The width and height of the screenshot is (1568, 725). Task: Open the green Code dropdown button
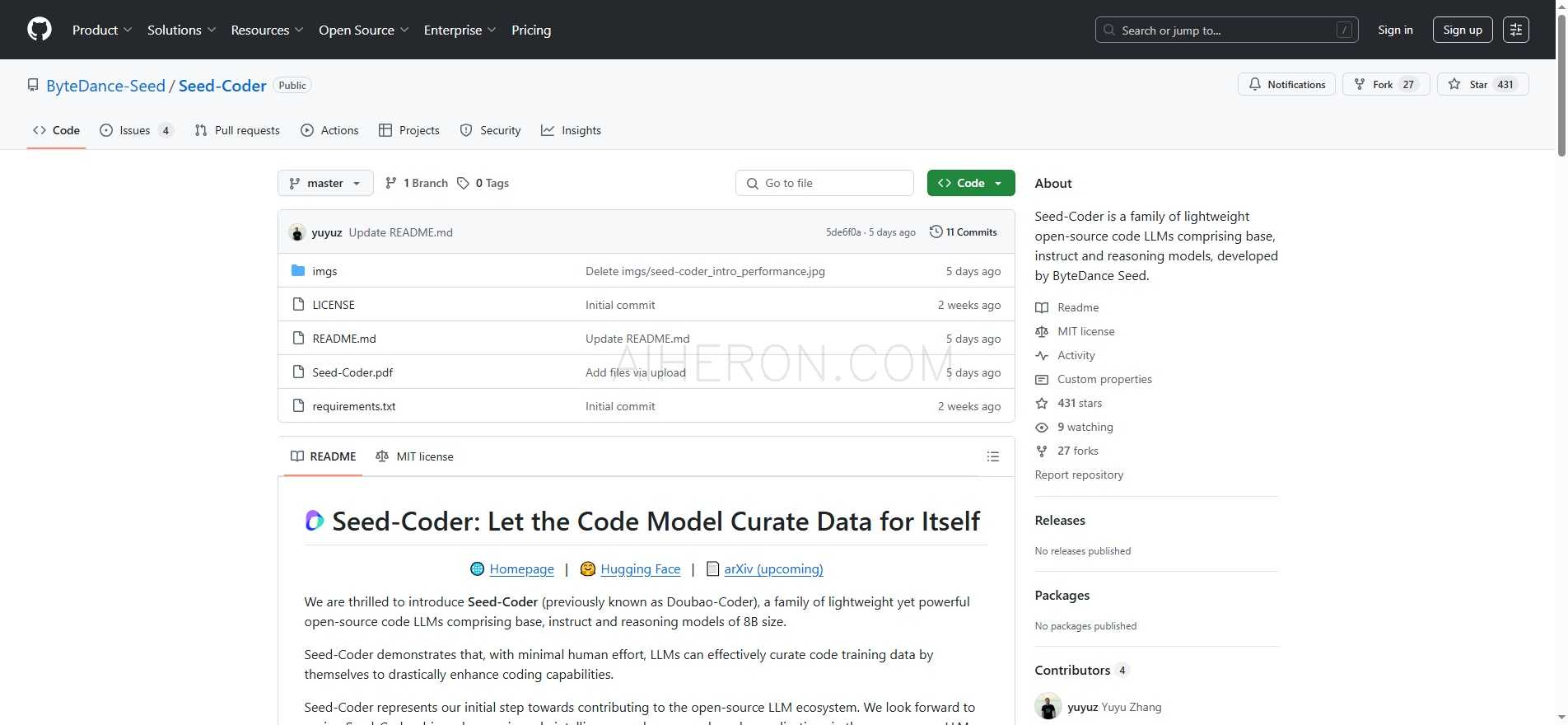971,183
